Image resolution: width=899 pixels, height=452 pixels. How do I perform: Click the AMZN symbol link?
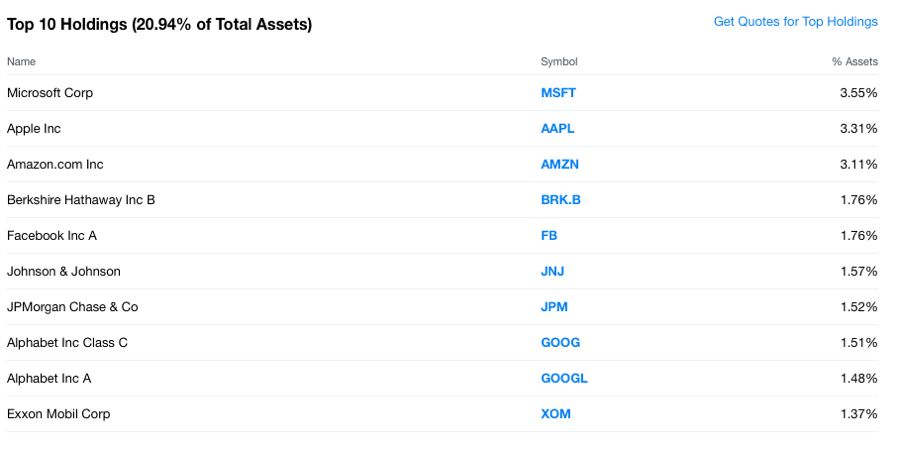click(x=559, y=164)
